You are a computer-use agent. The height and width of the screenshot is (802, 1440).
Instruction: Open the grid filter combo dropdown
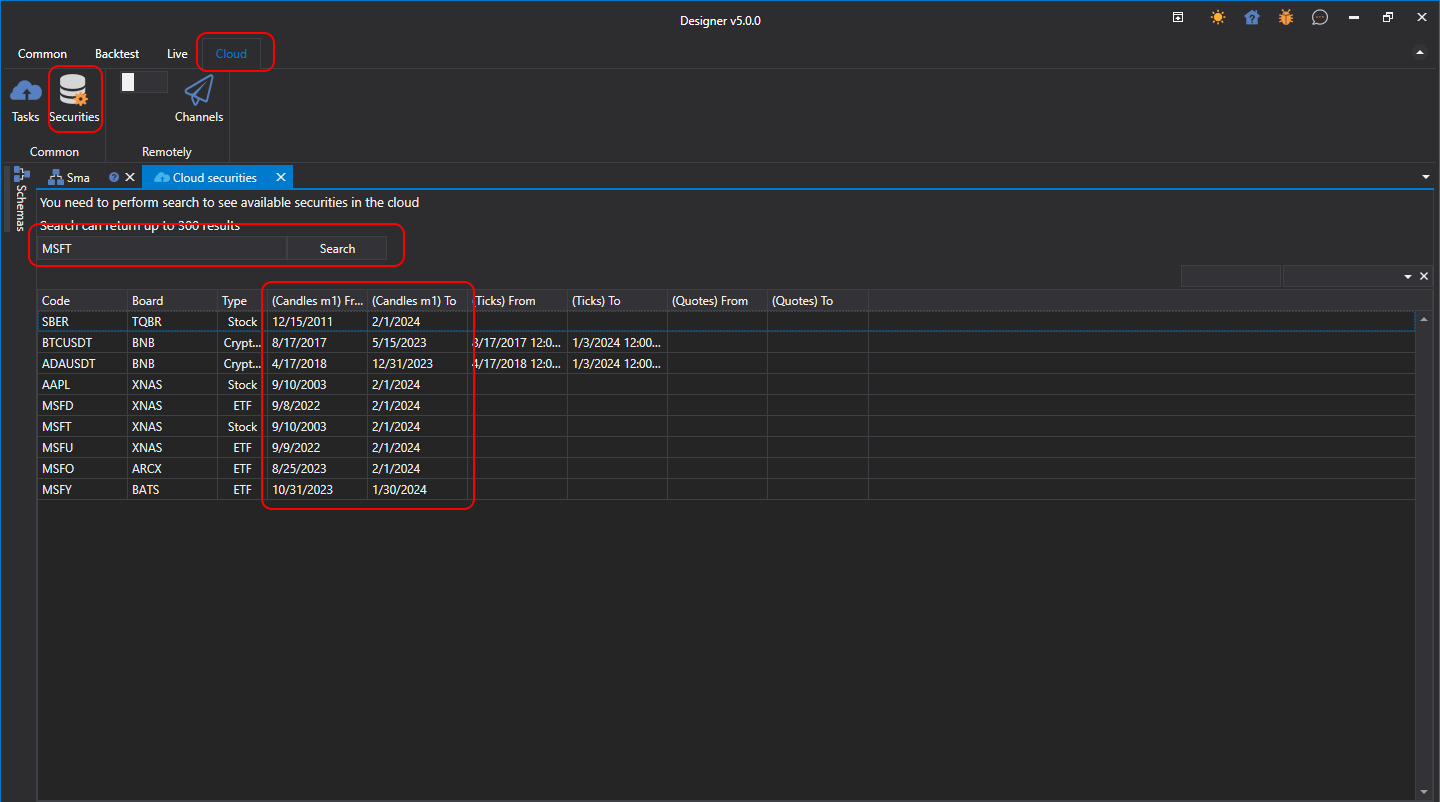tap(1408, 276)
